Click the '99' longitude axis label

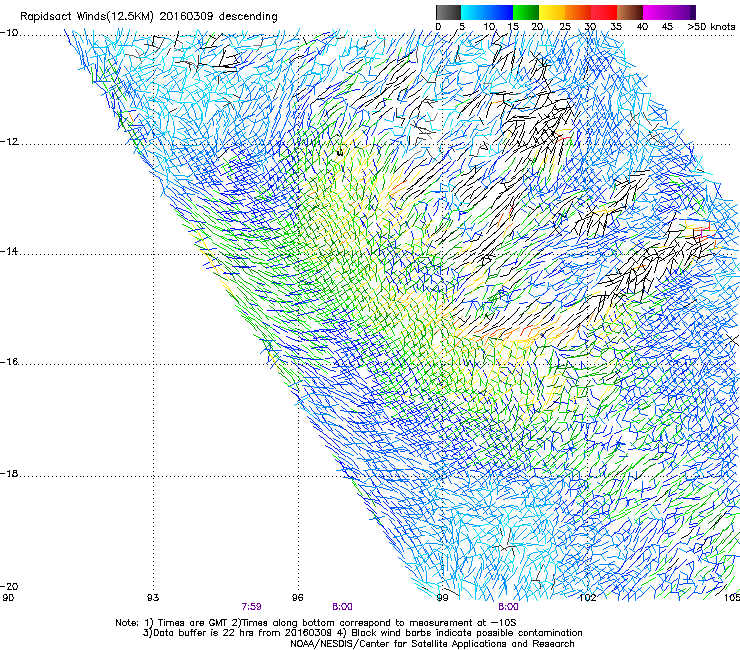tap(442, 598)
